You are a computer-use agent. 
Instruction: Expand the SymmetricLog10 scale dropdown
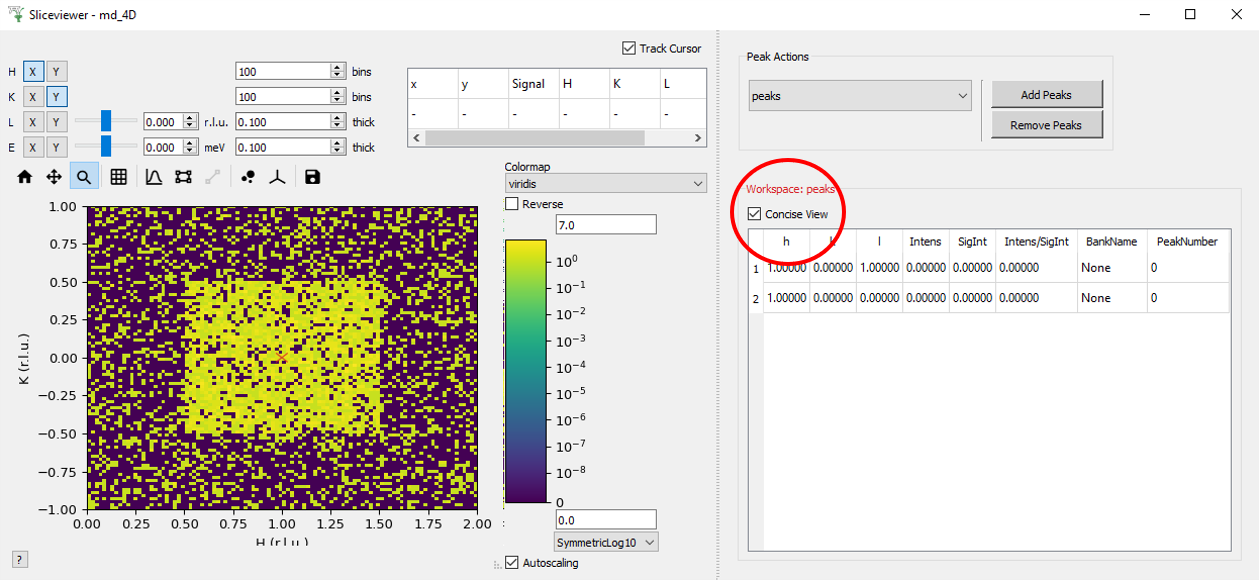pos(606,542)
